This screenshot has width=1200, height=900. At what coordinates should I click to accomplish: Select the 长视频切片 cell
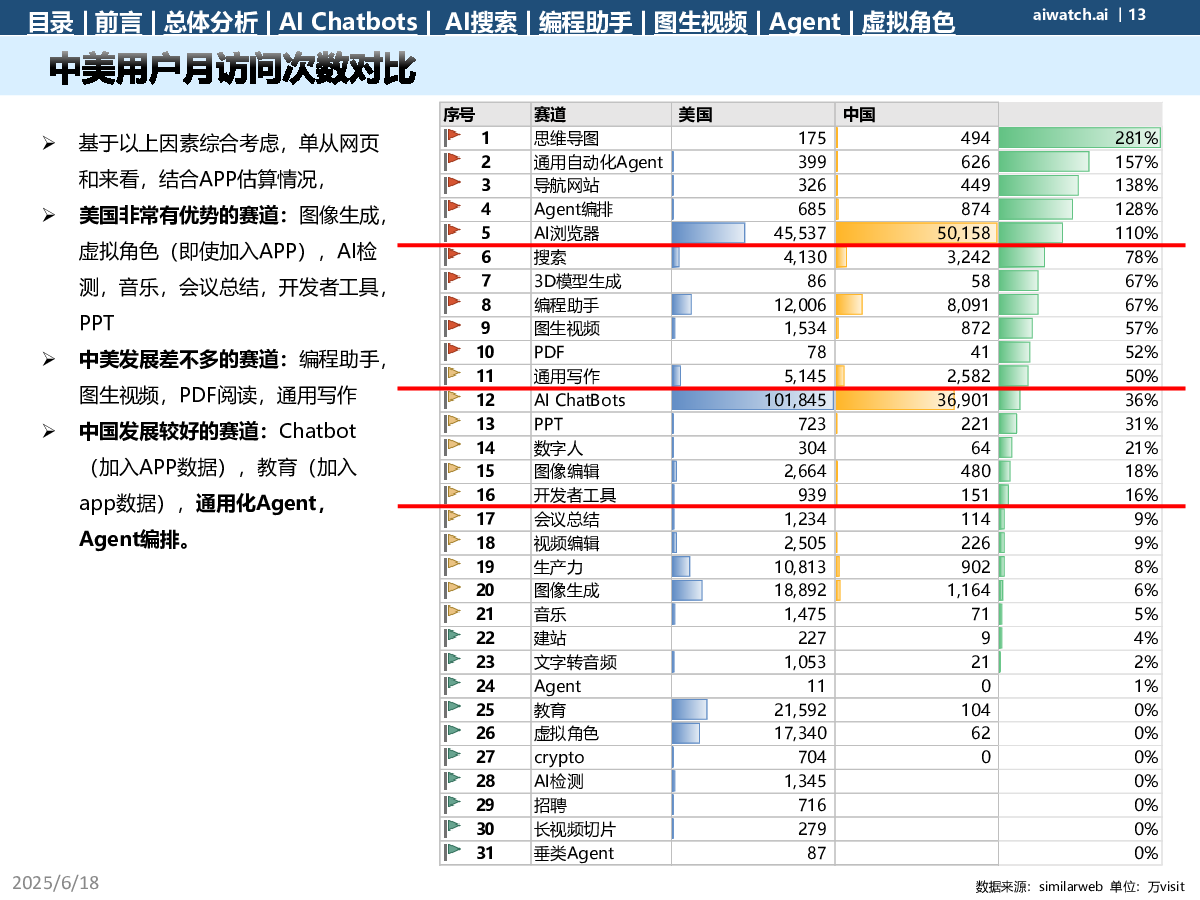click(x=600, y=829)
